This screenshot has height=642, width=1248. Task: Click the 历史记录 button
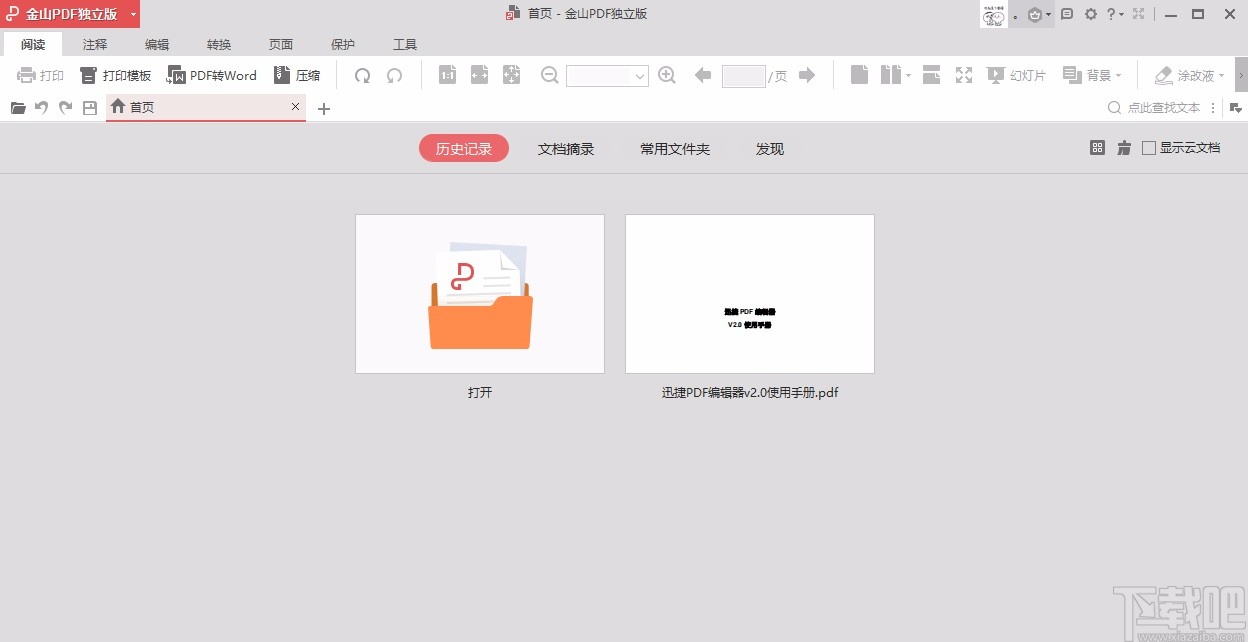tap(463, 146)
